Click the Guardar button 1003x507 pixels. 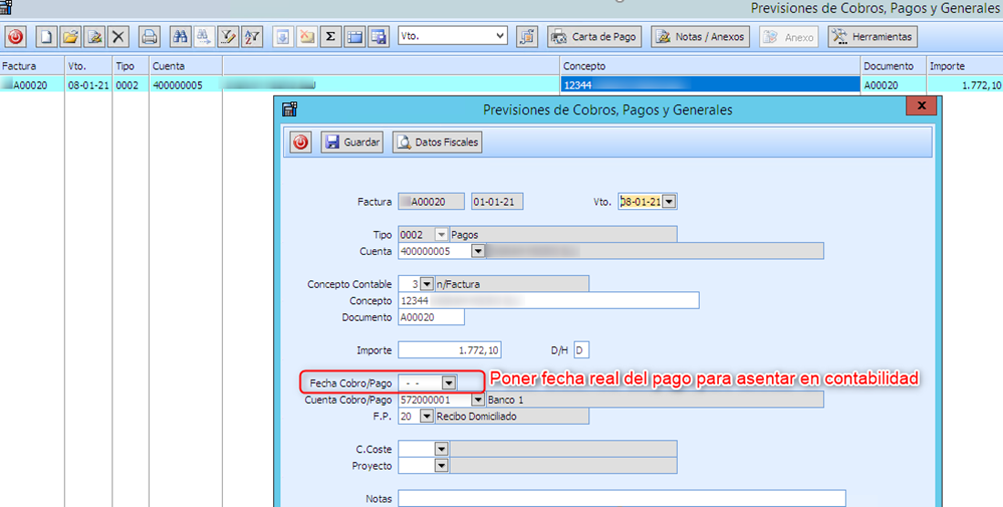coord(352,143)
